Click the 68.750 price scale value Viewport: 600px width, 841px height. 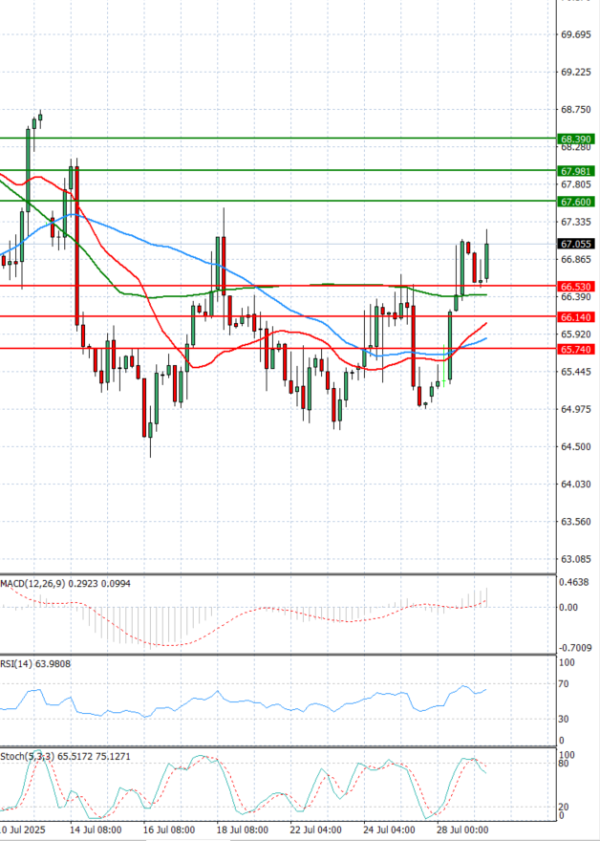coord(575,109)
